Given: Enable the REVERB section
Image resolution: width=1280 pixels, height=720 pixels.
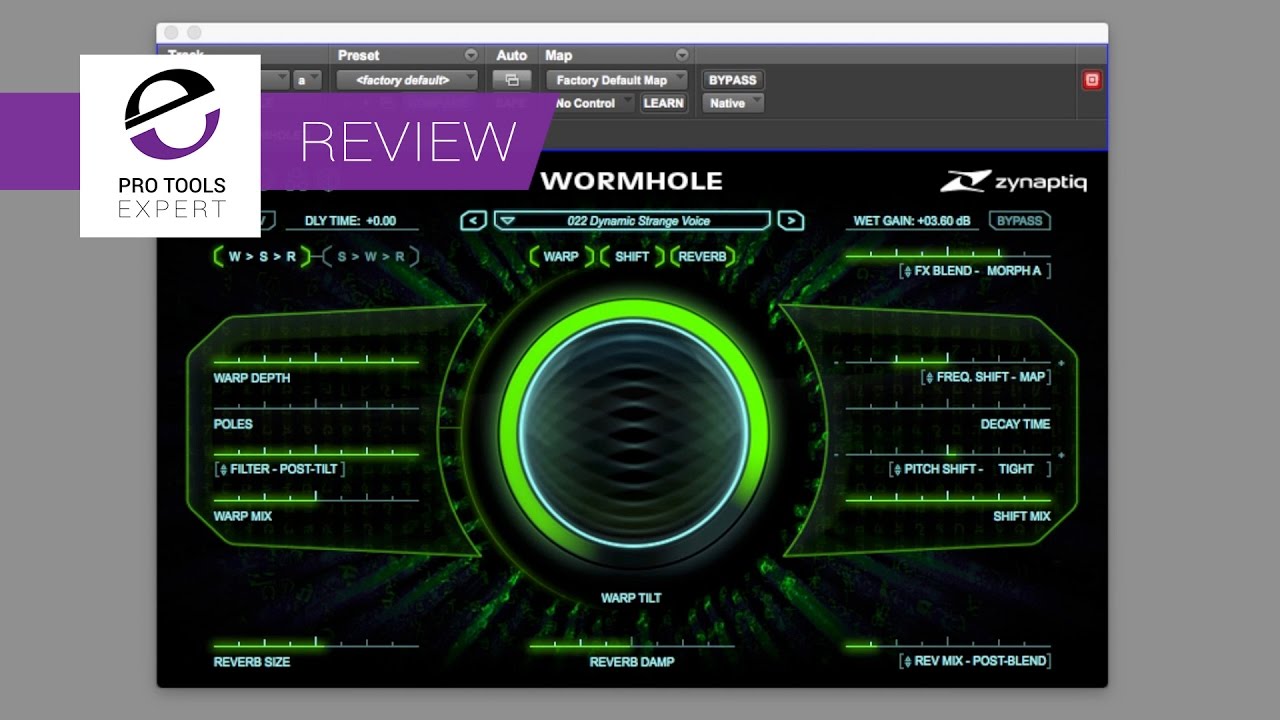Looking at the screenshot, I should coord(703,256).
